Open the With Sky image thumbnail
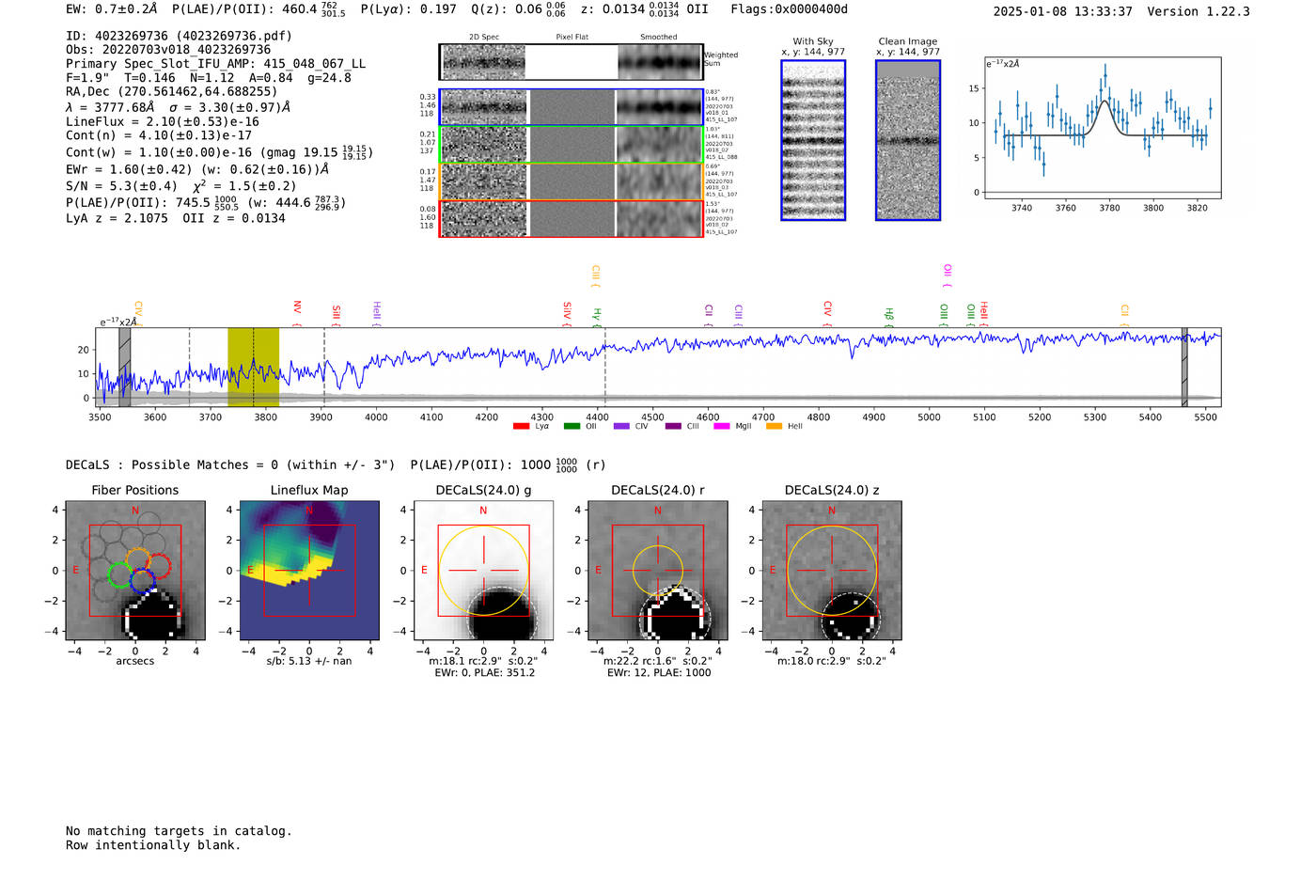The image size is (1316, 896). (x=813, y=140)
